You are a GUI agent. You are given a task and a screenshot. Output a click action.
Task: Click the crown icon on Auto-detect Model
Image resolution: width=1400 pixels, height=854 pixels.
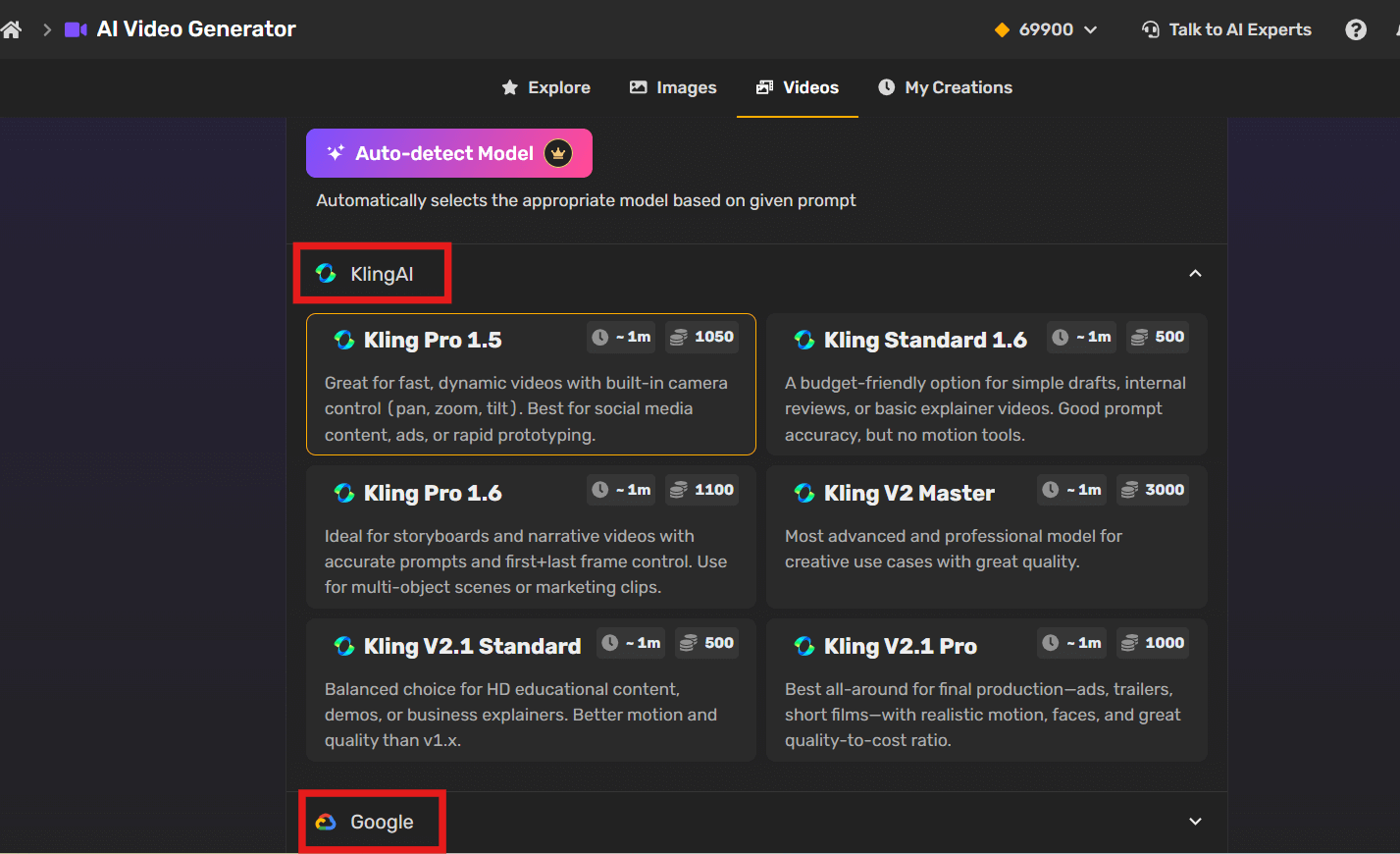coord(558,153)
